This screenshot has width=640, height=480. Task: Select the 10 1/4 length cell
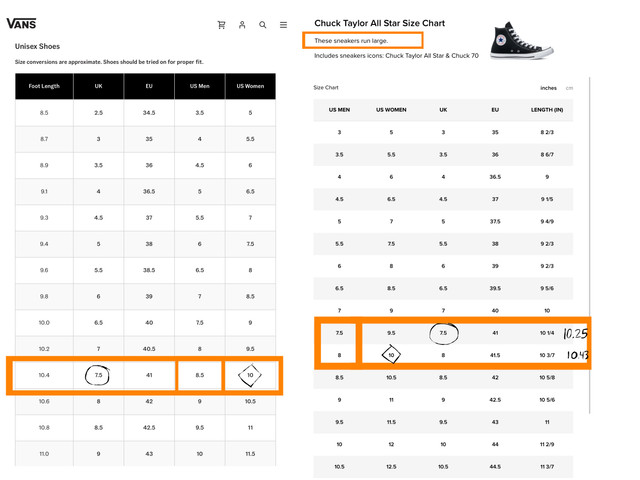547,333
